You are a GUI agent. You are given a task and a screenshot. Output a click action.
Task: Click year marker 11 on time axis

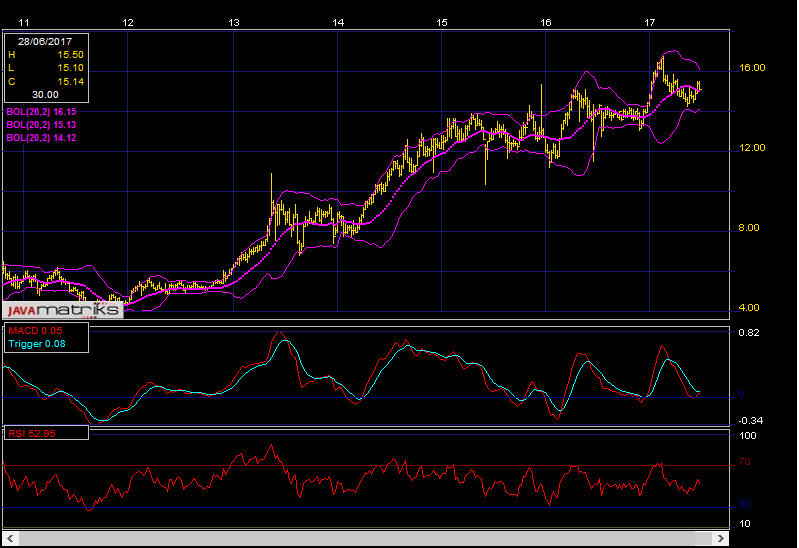coord(23,22)
